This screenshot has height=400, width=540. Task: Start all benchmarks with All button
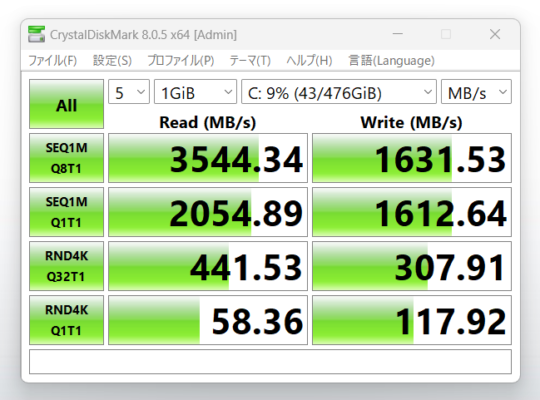point(66,104)
